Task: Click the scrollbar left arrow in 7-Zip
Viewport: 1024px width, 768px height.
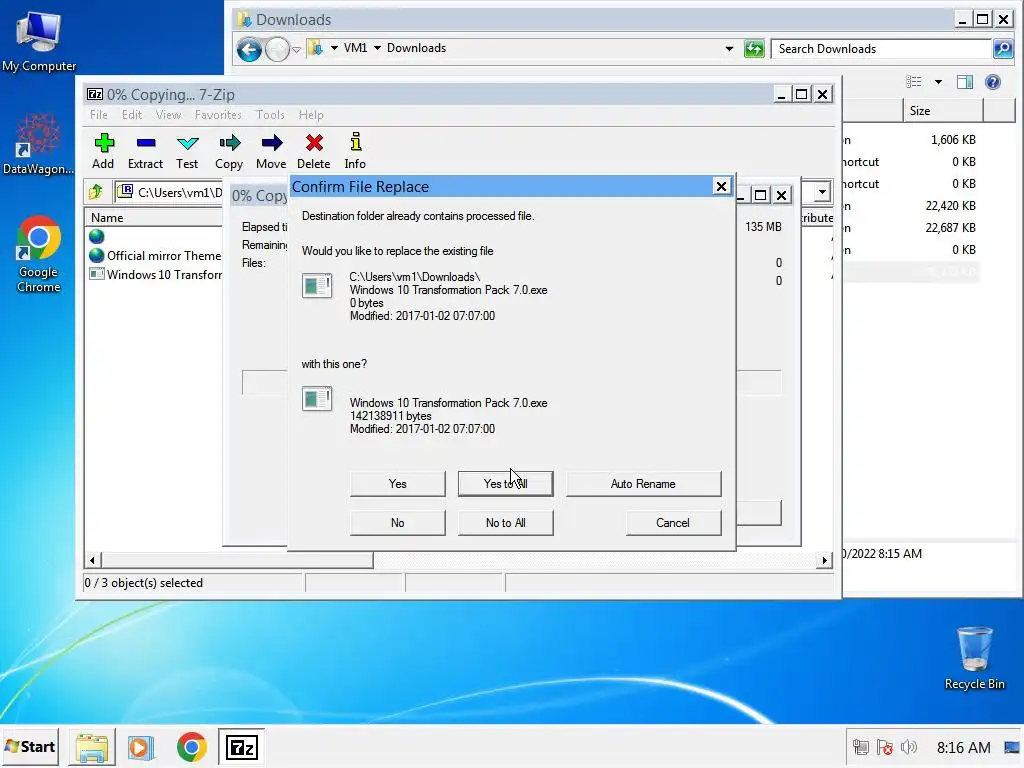Action: point(93,560)
